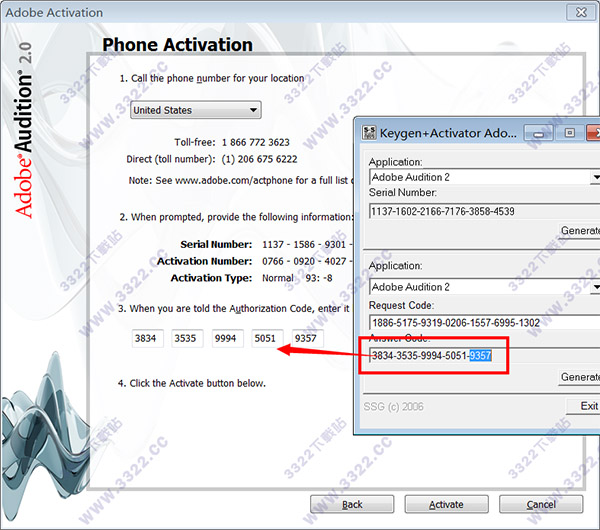This screenshot has width=600, height=530.
Task: Click the SSG (c) 2006 label
Action: click(x=393, y=406)
